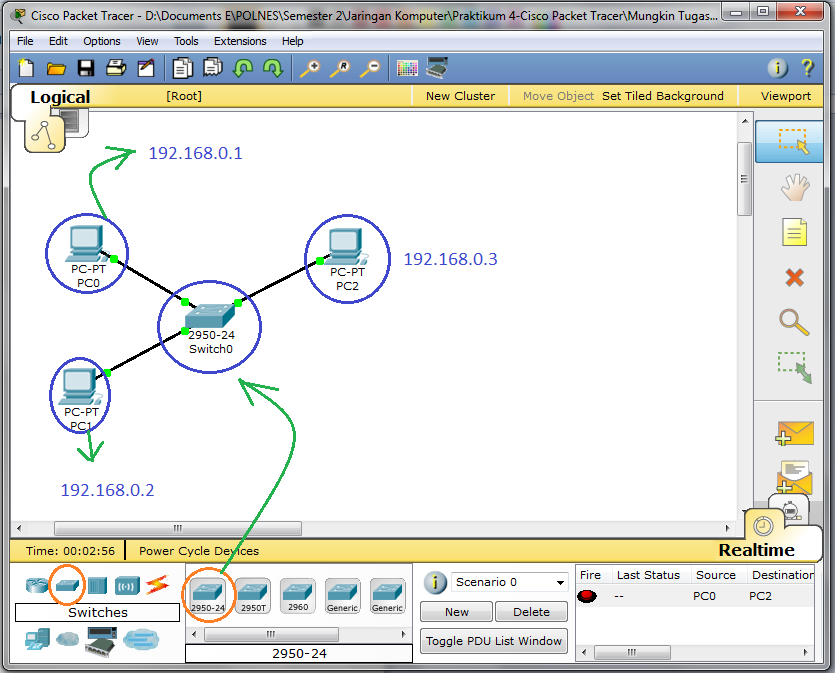Click Power Cycle Devices button
This screenshot has width=835, height=673.
[199, 551]
